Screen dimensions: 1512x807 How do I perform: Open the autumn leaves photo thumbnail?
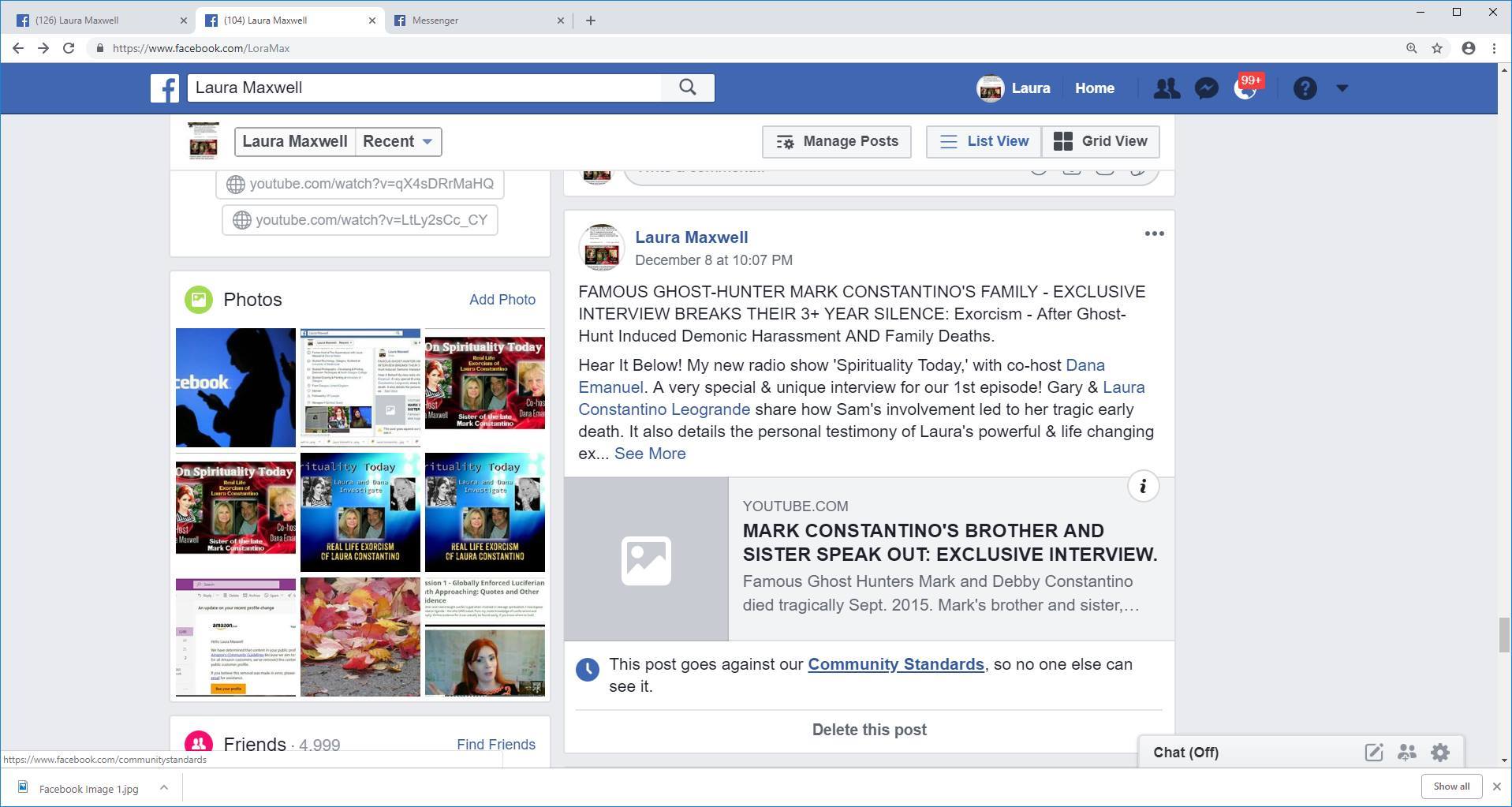click(360, 637)
